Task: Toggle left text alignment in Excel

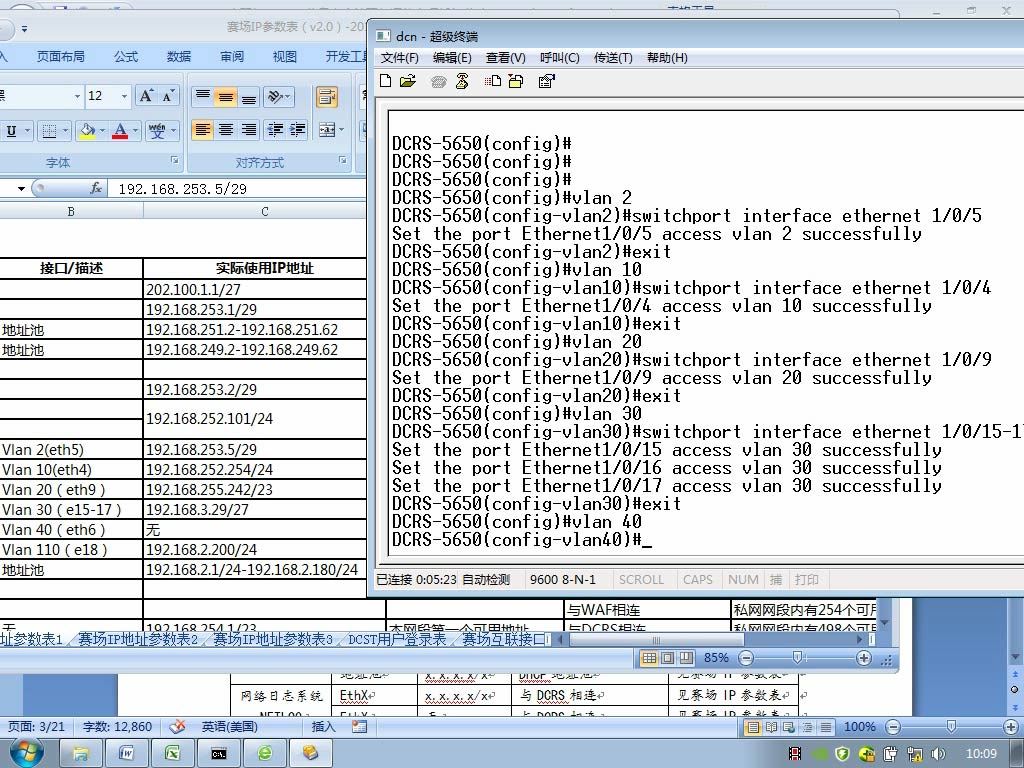Action: (x=202, y=129)
